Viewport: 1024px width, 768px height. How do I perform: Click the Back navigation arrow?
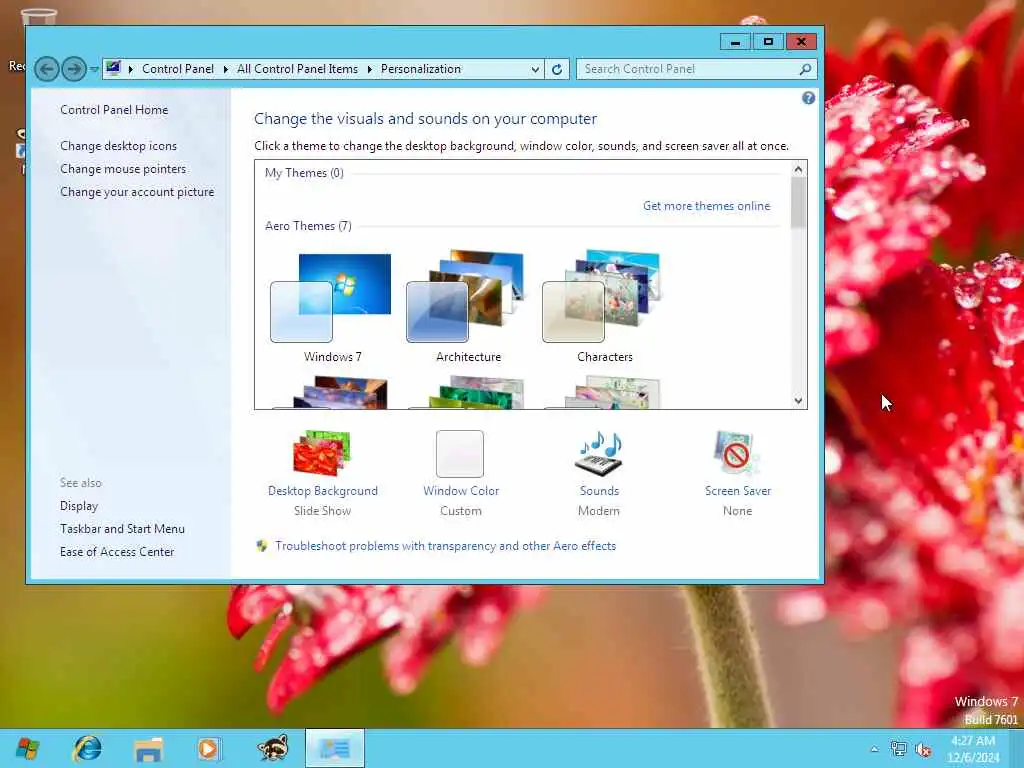coord(47,69)
